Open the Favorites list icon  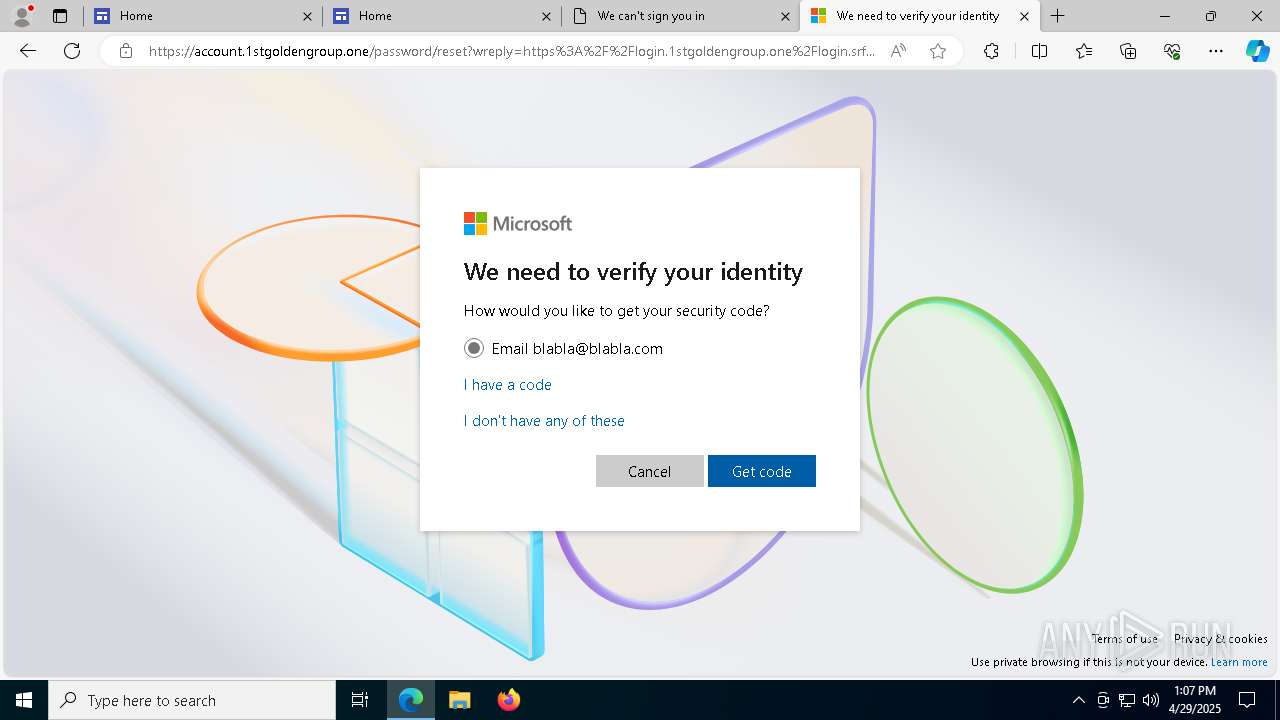1084,51
